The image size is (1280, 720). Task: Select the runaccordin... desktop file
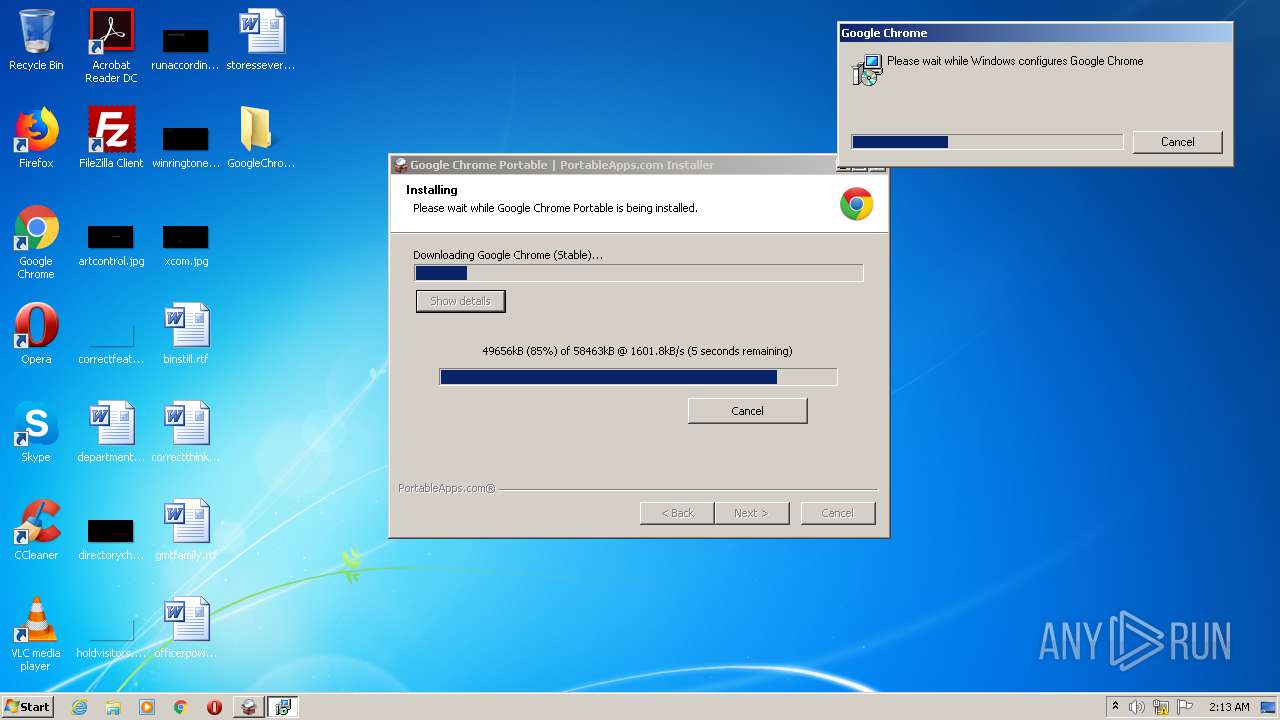[x=185, y=48]
